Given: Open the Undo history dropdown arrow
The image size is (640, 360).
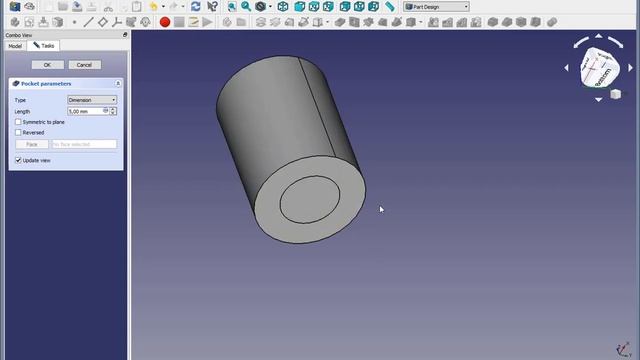Looking at the screenshot, I should (163, 7).
